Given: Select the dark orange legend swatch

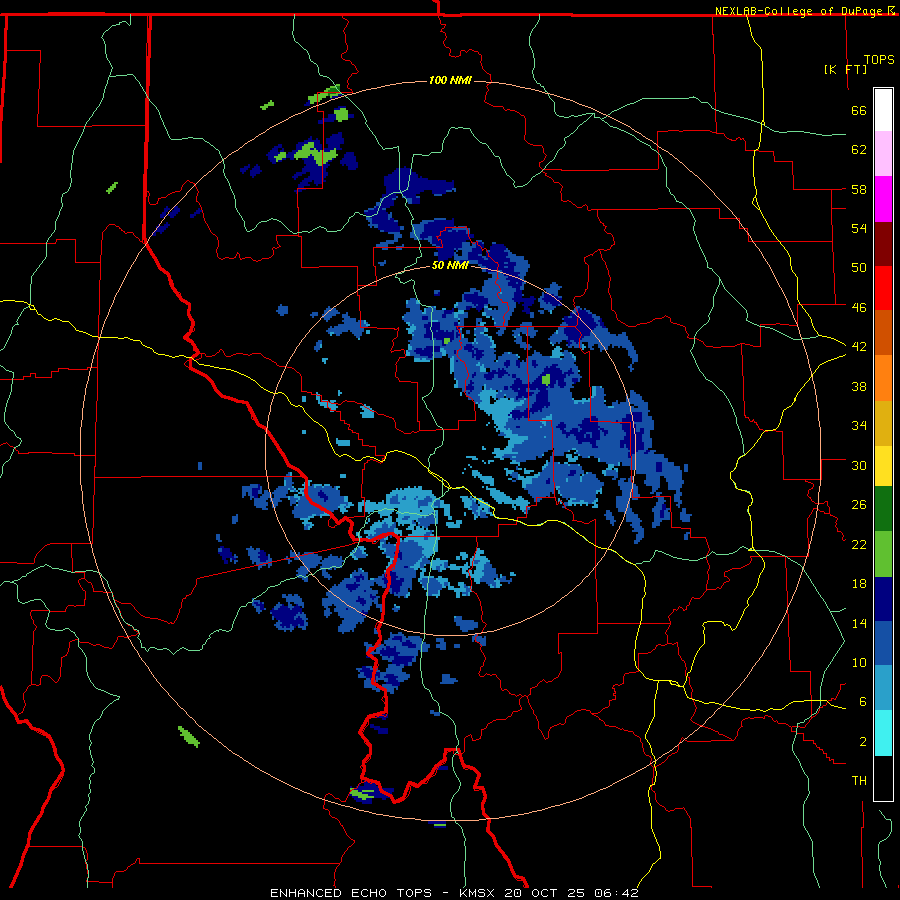Looking at the screenshot, I should coord(883,333).
